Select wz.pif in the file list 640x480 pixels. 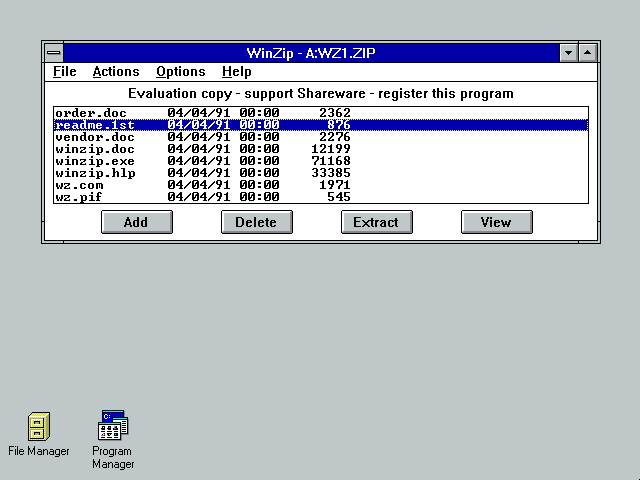(321, 197)
